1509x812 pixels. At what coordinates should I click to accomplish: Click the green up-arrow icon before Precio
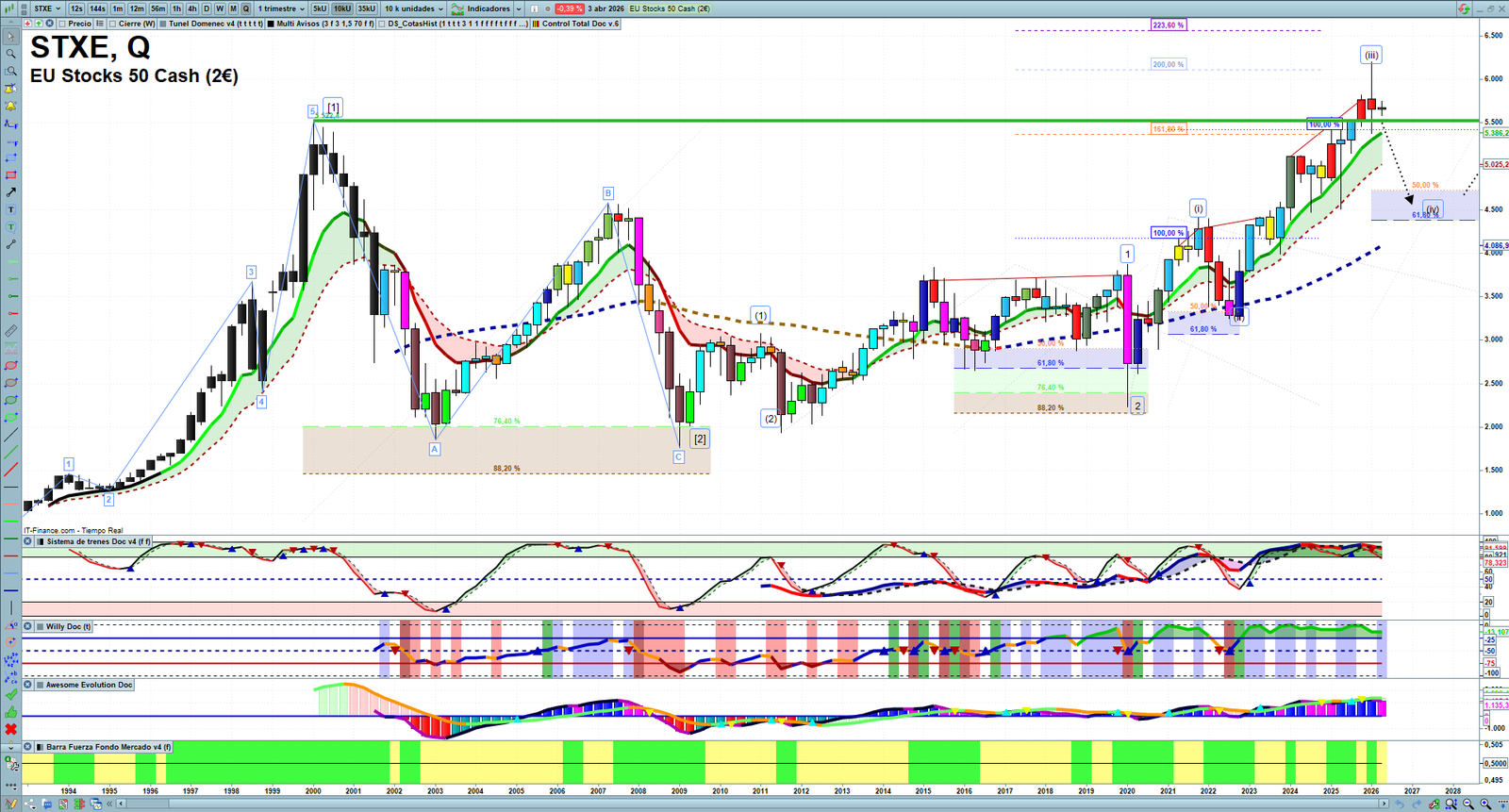tap(39, 24)
